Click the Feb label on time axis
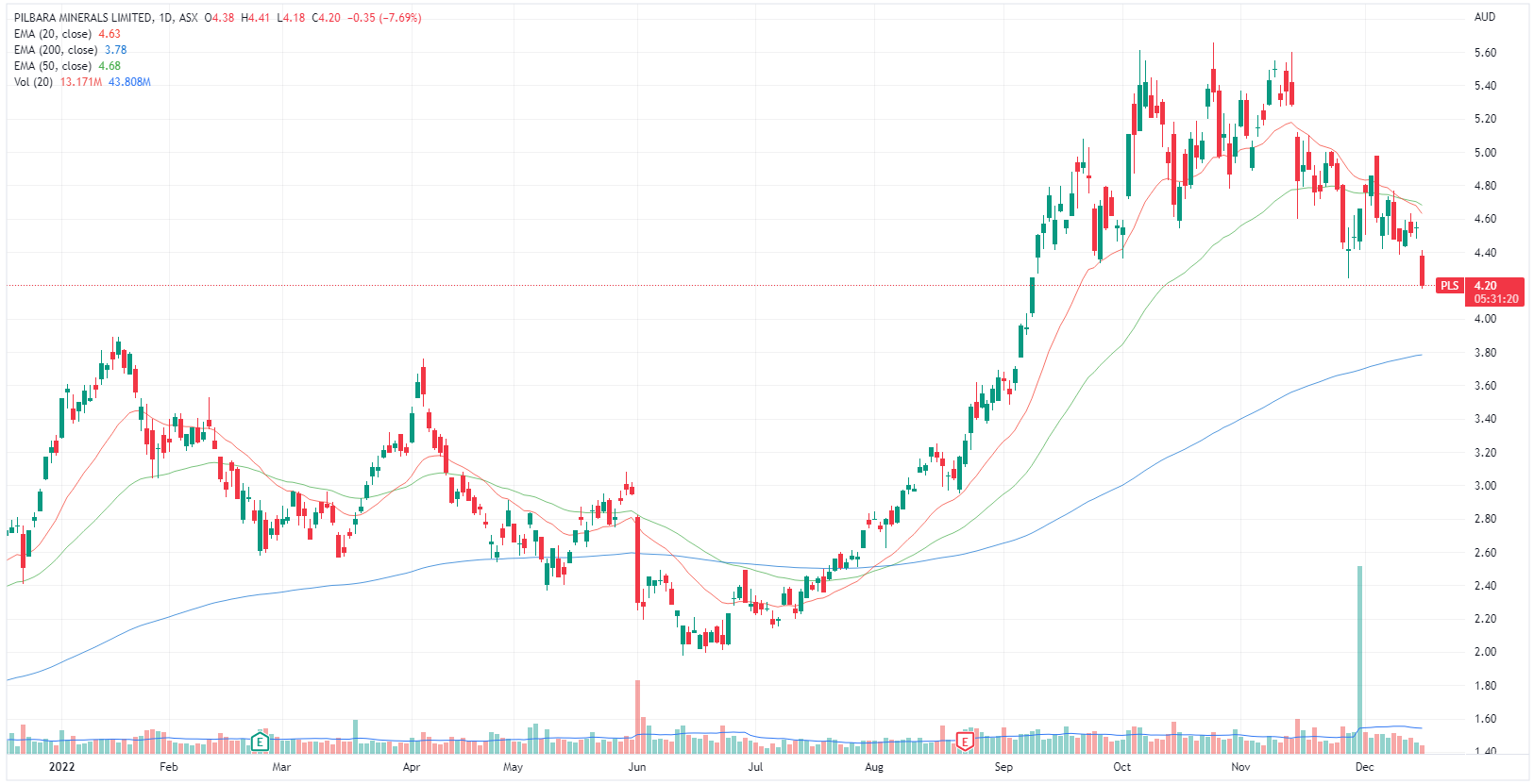Viewport: 1534px width, 784px height. tap(169, 767)
